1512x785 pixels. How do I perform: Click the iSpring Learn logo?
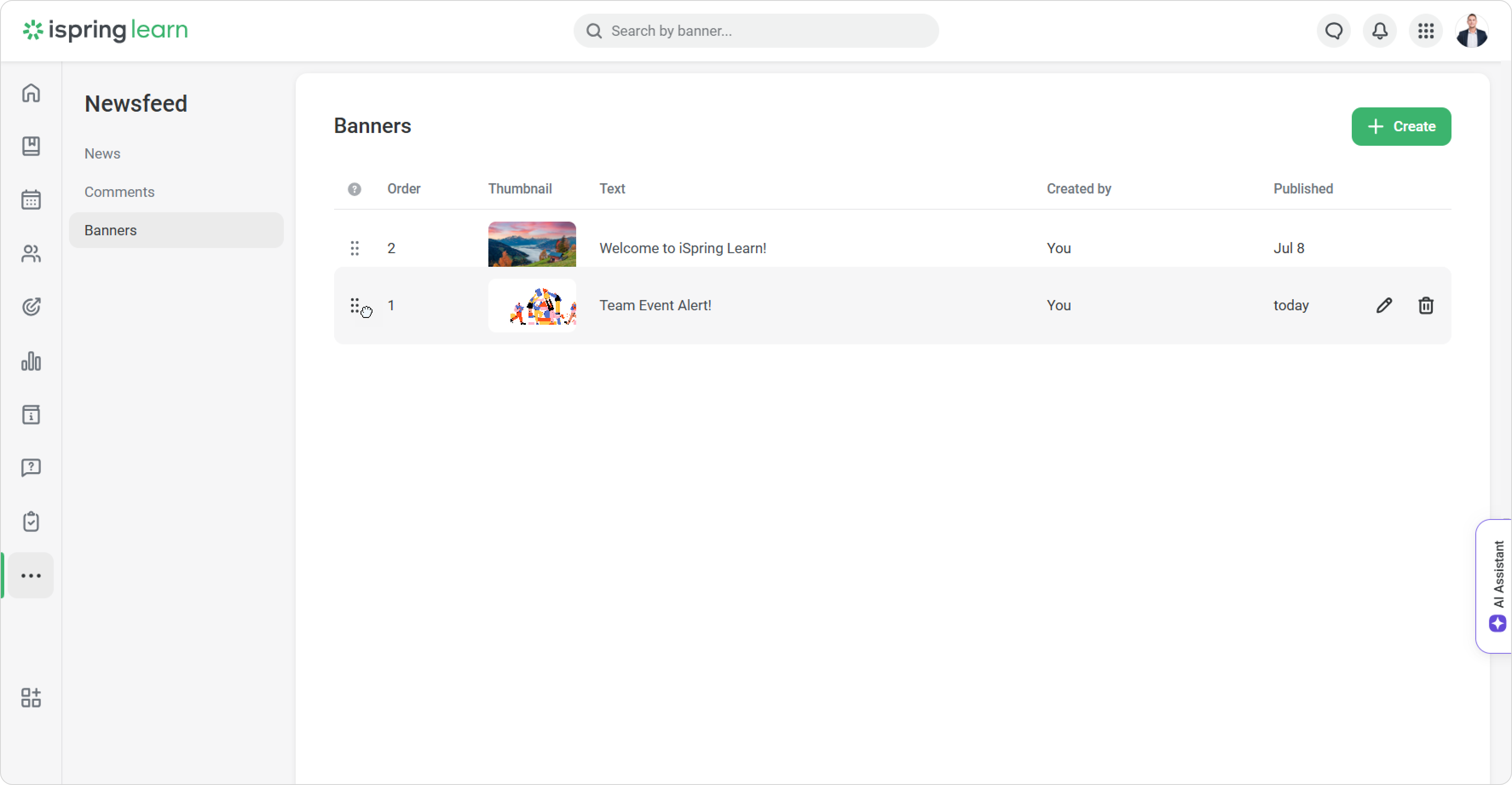pos(106,30)
